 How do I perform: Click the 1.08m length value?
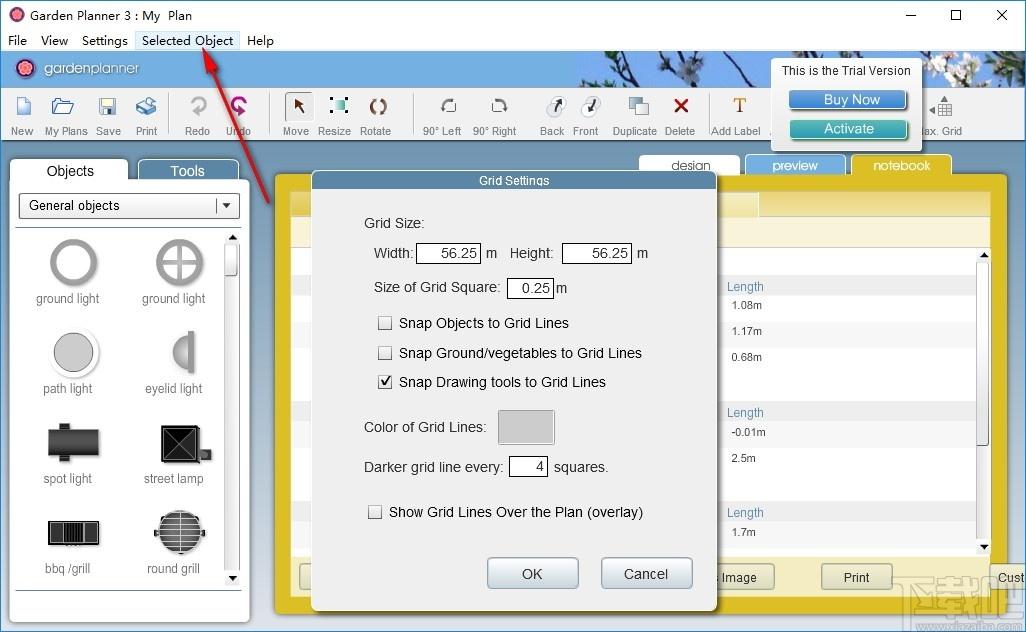(x=747, y=306)
